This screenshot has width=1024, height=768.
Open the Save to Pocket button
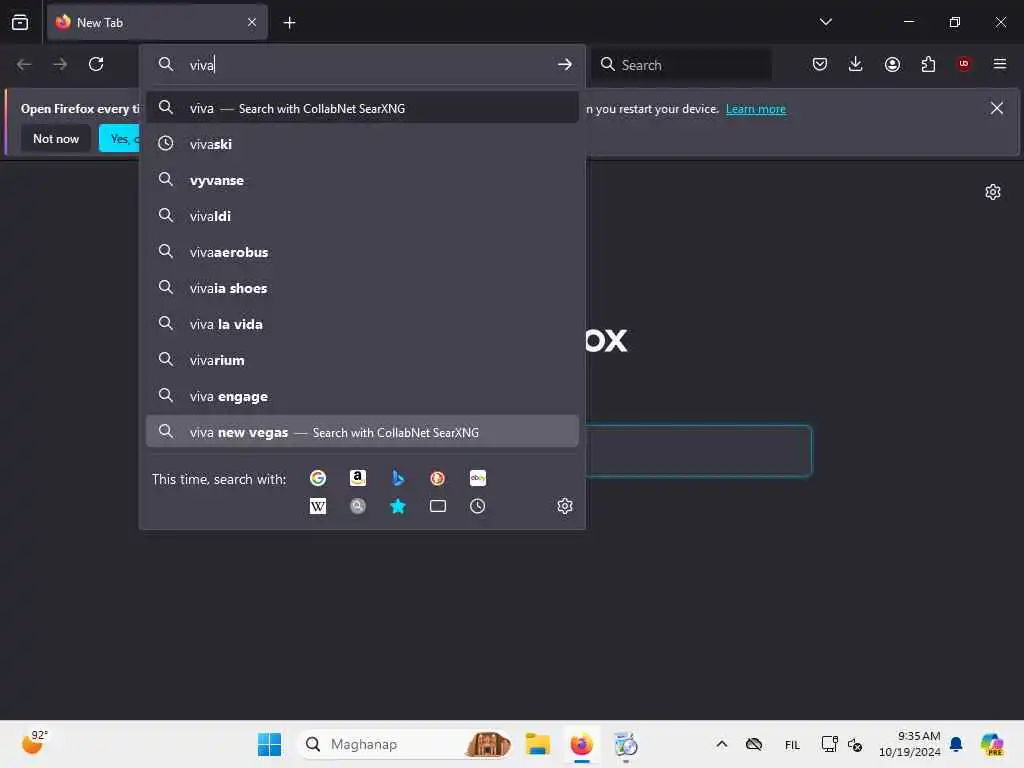pyautogui.click(x=820, y=64)
